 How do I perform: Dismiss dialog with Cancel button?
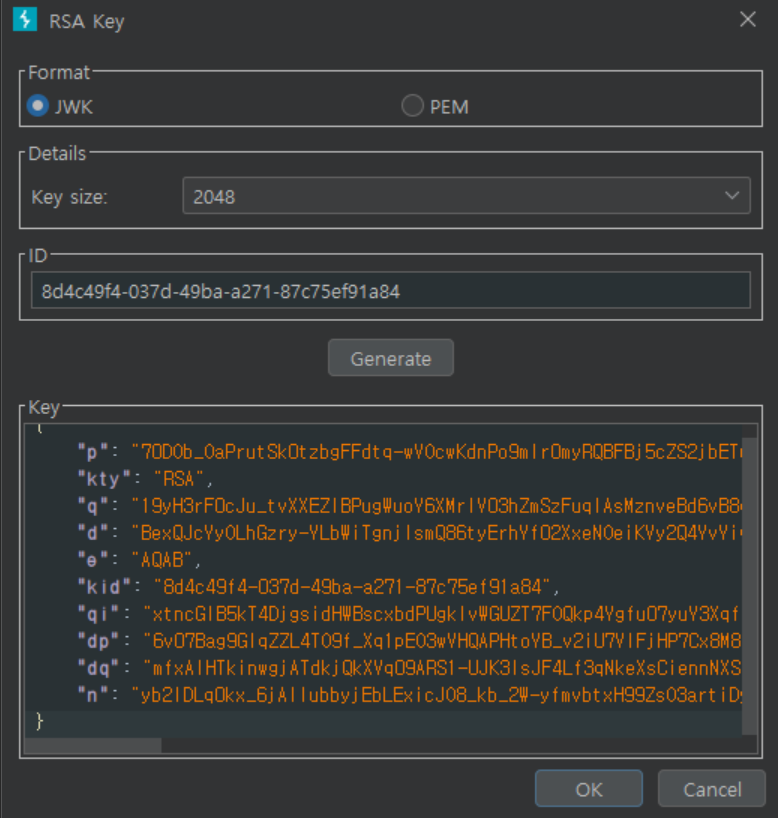coord(712,789)
